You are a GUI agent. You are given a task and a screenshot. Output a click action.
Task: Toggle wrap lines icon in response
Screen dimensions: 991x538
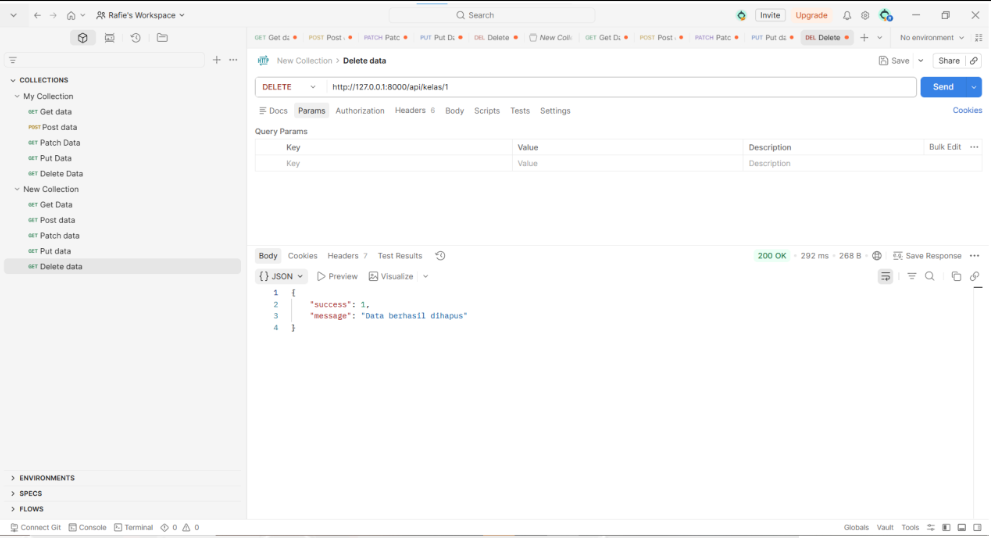[x=885, y=276]
